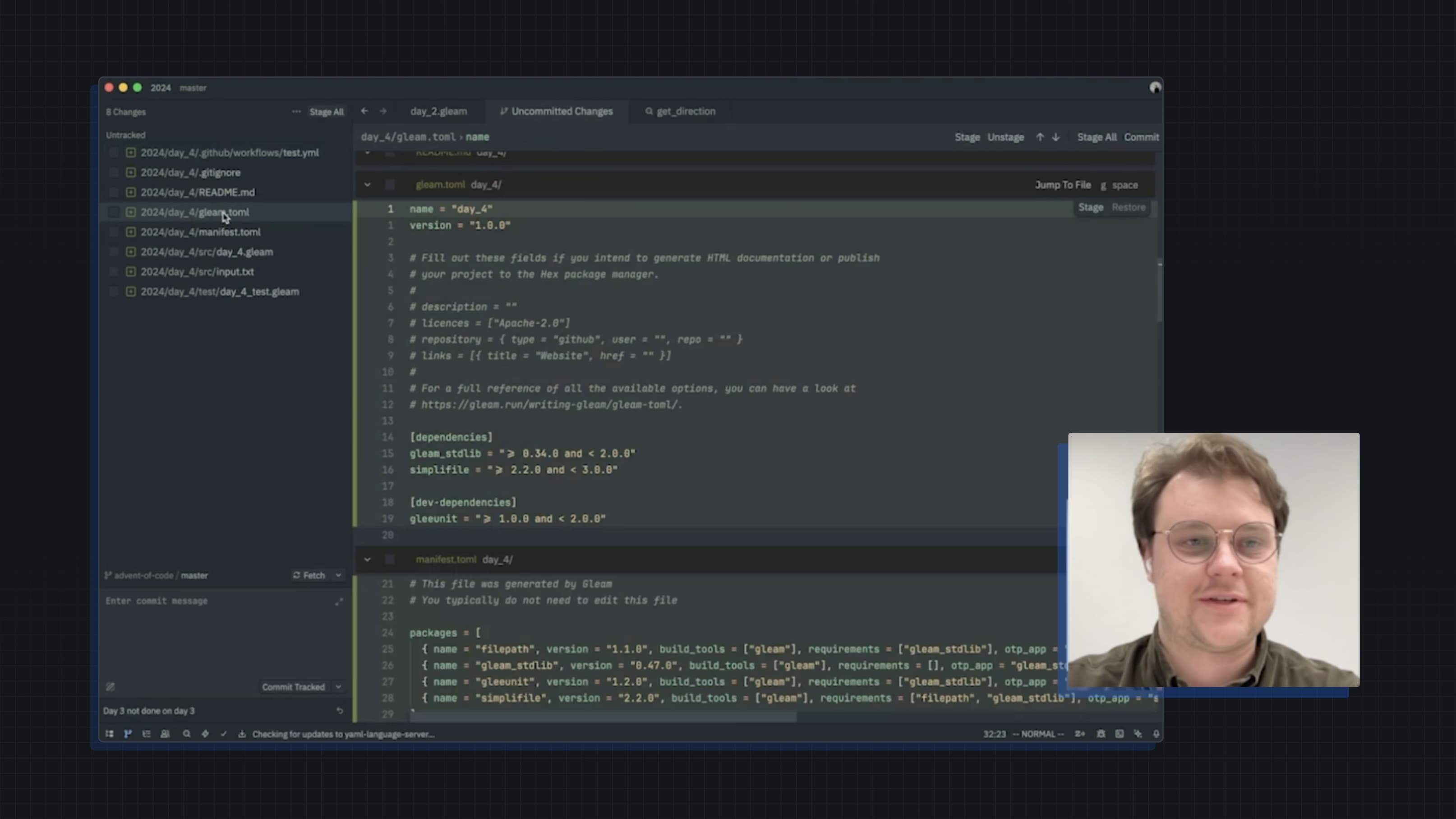Open the outline panel icon
Screen dimensions: 1456x819
[x=147, y=734]
